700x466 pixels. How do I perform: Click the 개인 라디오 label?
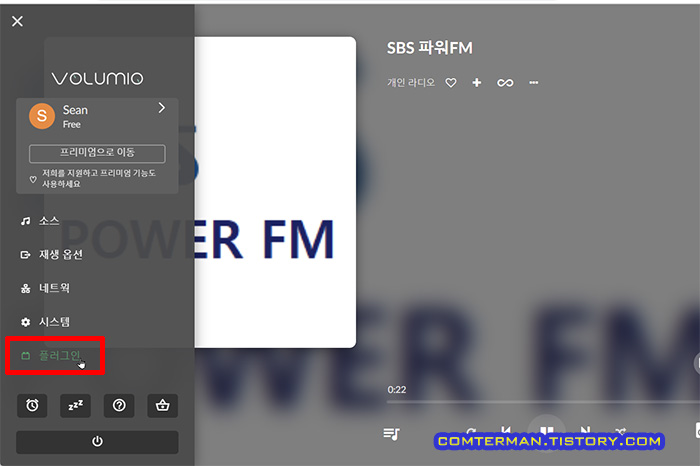click(411, 83)
